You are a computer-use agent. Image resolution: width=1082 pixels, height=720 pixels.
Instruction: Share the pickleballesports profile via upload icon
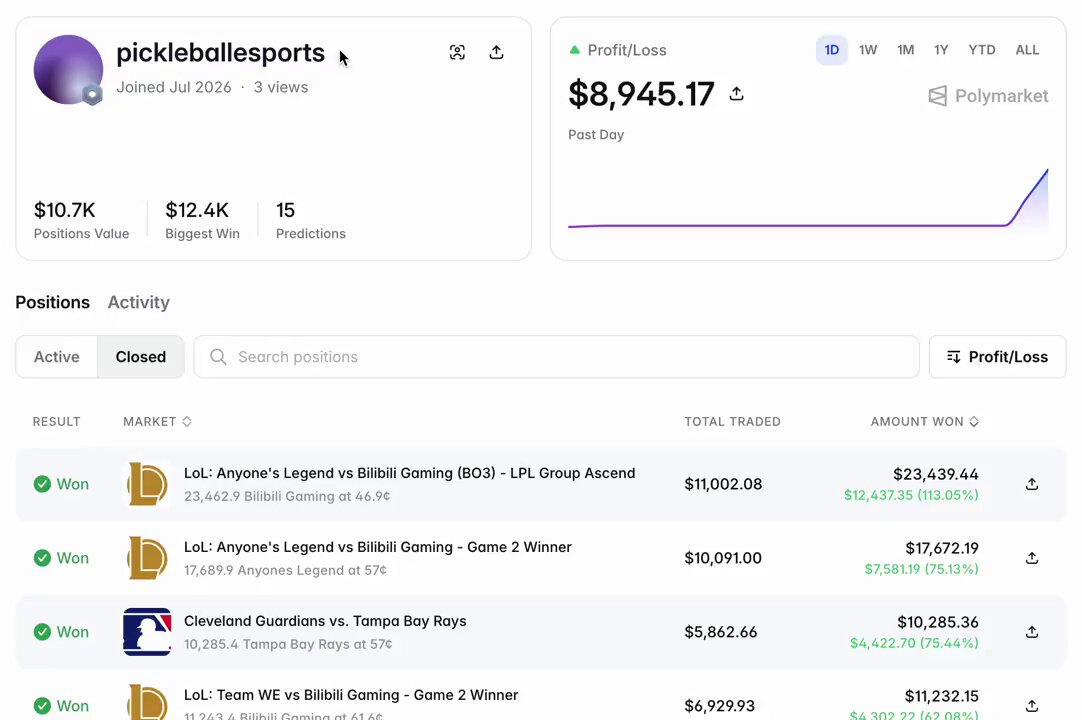point(496,52)
